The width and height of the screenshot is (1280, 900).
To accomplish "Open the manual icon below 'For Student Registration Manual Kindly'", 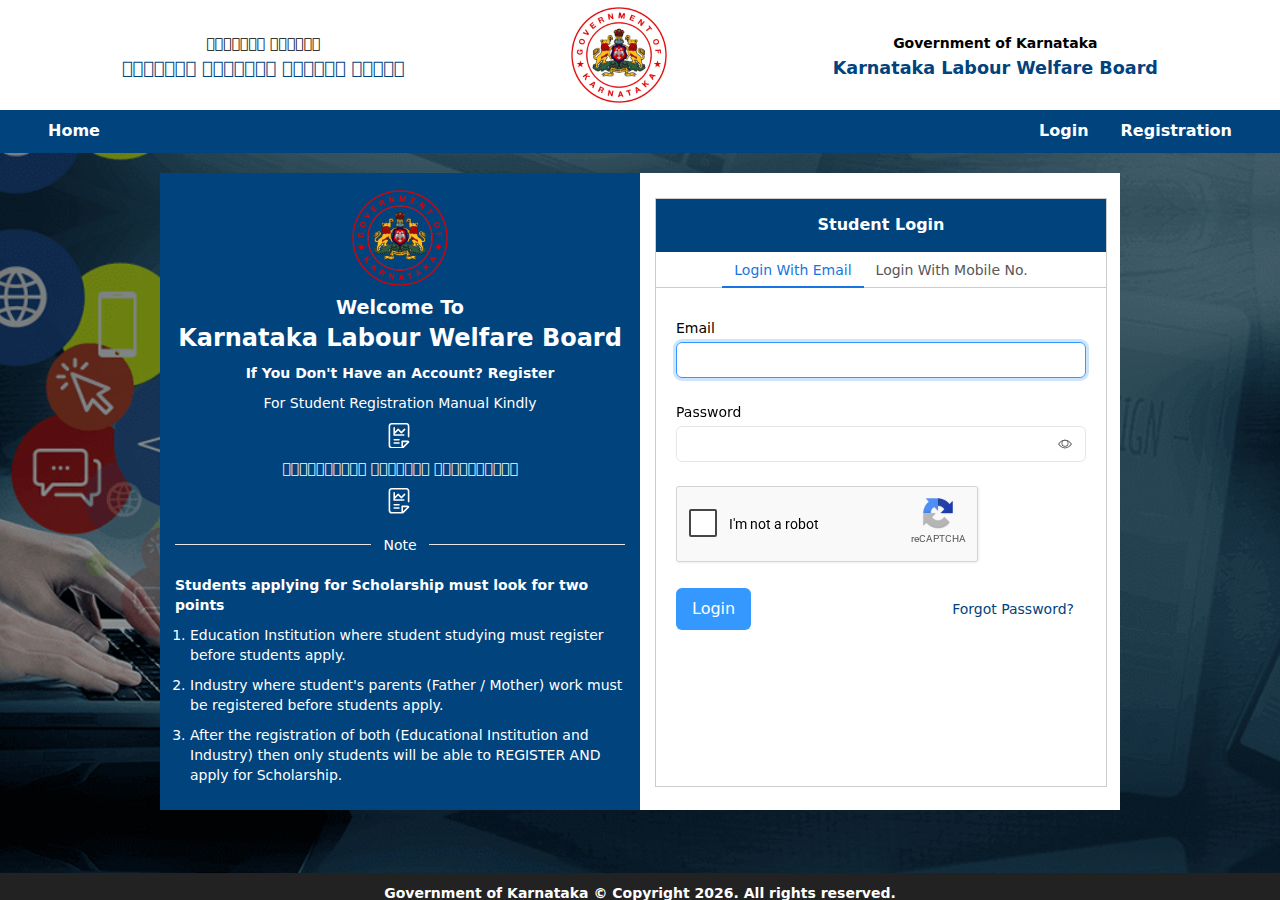I will [x=399, y=436].
